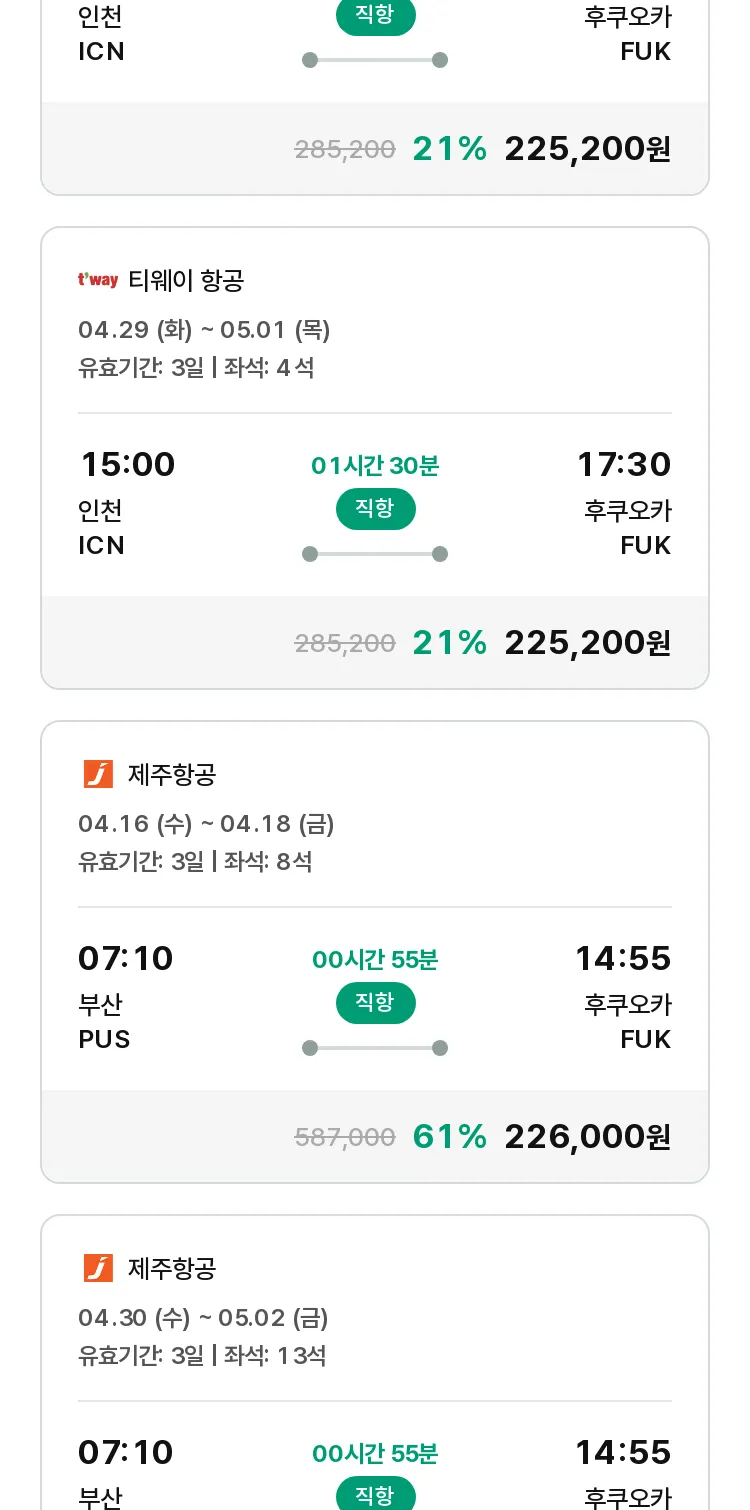
Task: Tap the struck-through 587,000 original price
Action: [345, 1137]
